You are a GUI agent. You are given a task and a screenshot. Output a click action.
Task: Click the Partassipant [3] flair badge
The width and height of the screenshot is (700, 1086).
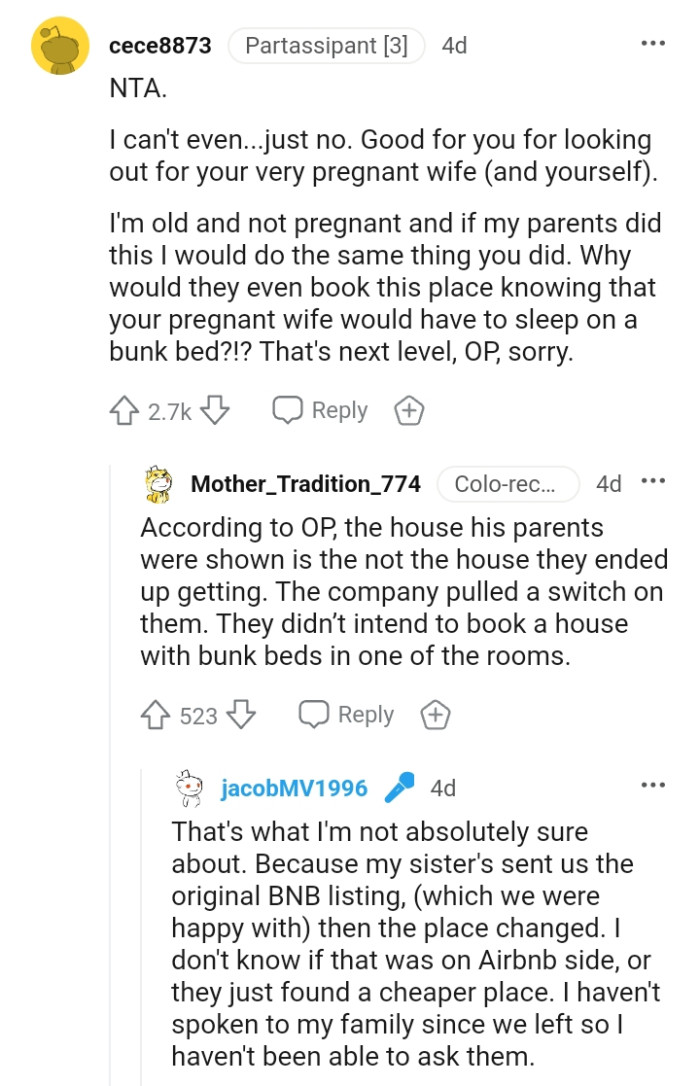(x=326, y=45)
